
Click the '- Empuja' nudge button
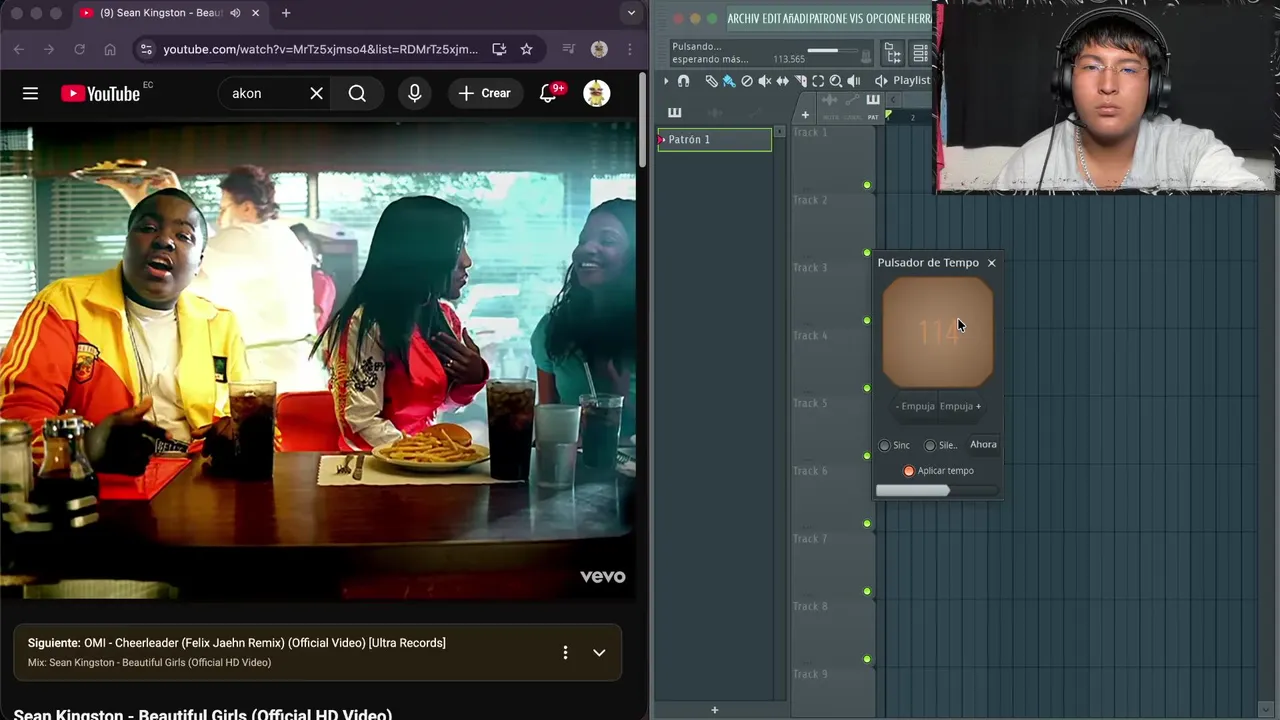click(916, 406)
